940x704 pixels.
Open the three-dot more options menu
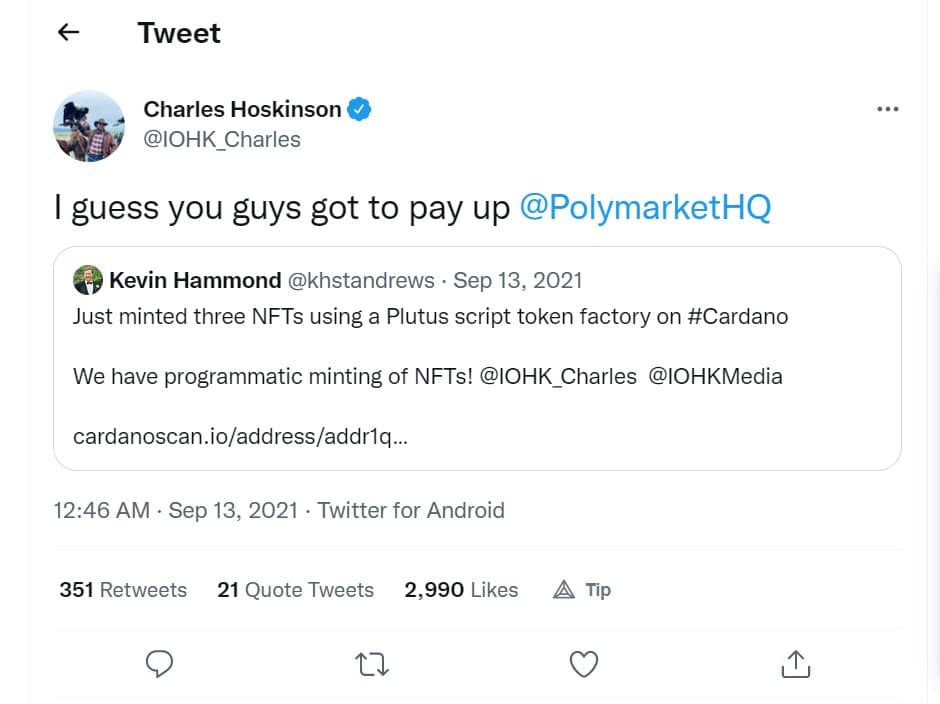[887, 109]
